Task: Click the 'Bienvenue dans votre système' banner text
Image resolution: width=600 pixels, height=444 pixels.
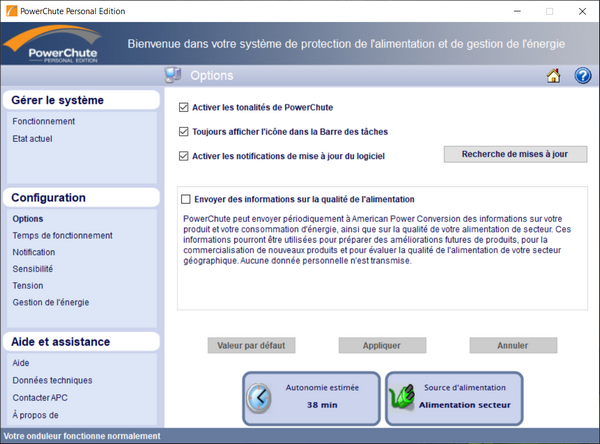Action: [x=346, y=44]
